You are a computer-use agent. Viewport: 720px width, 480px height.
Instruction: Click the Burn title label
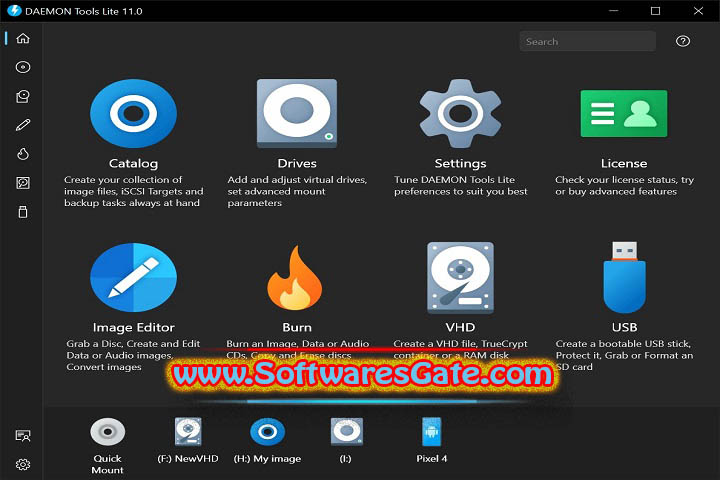[297, 328]
